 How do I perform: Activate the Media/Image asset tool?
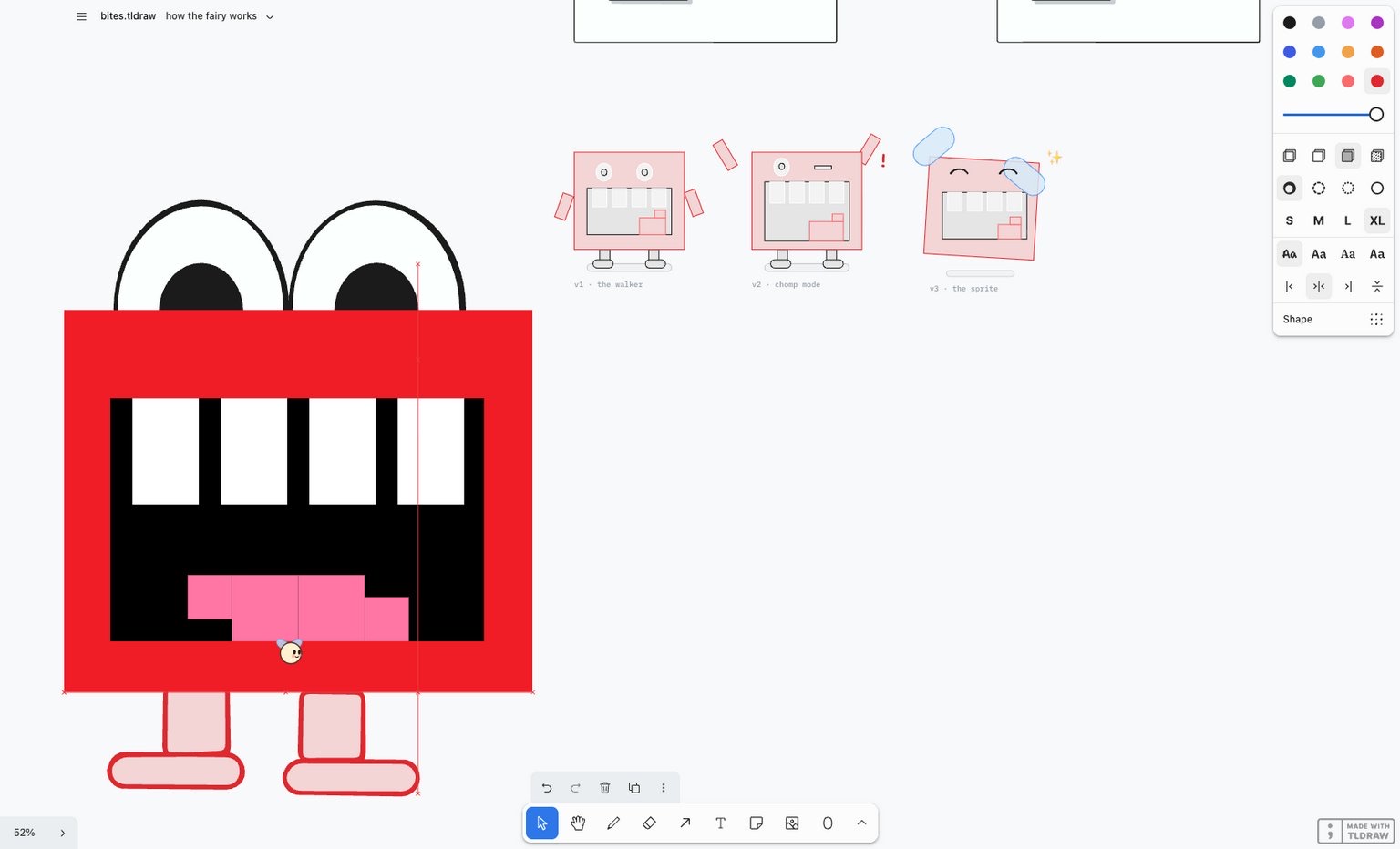pos(792,823)
